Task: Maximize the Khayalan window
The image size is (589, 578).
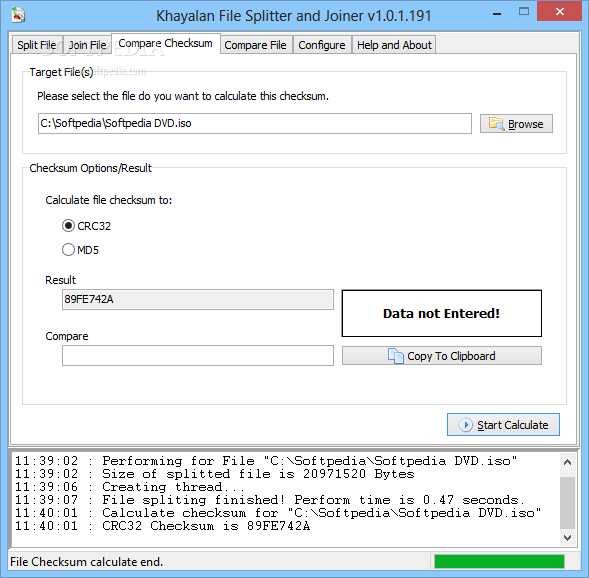Action: pyautogui.click(x=524, y=12)
